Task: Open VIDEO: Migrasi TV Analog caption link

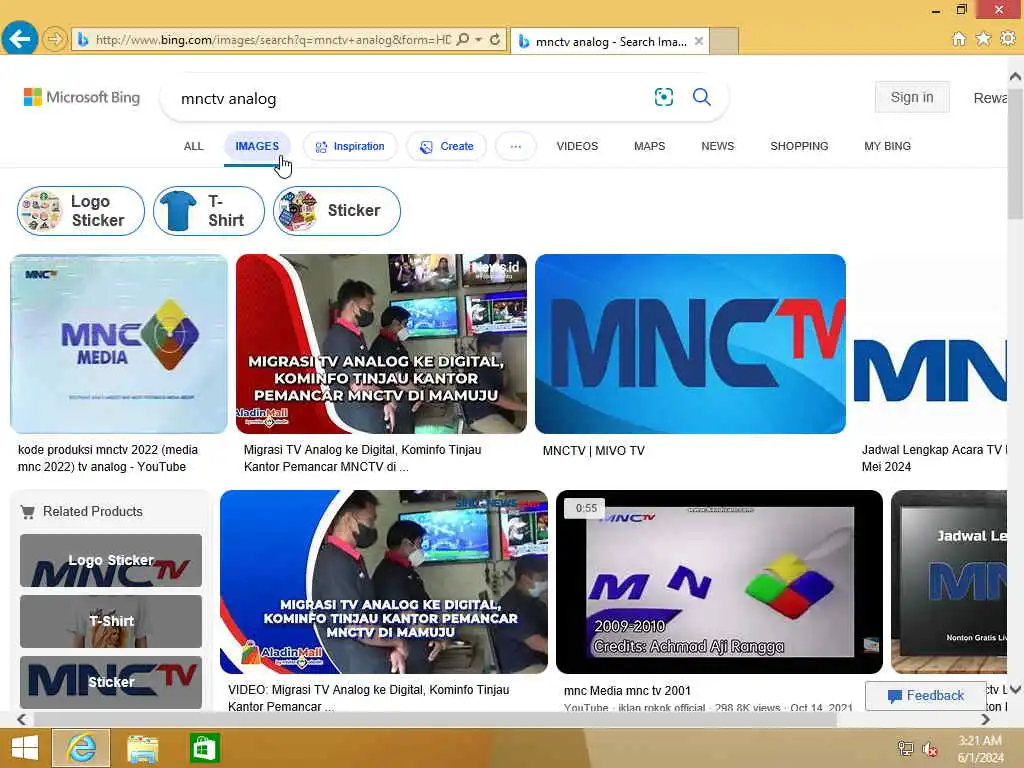Action: tap(368, 697)
